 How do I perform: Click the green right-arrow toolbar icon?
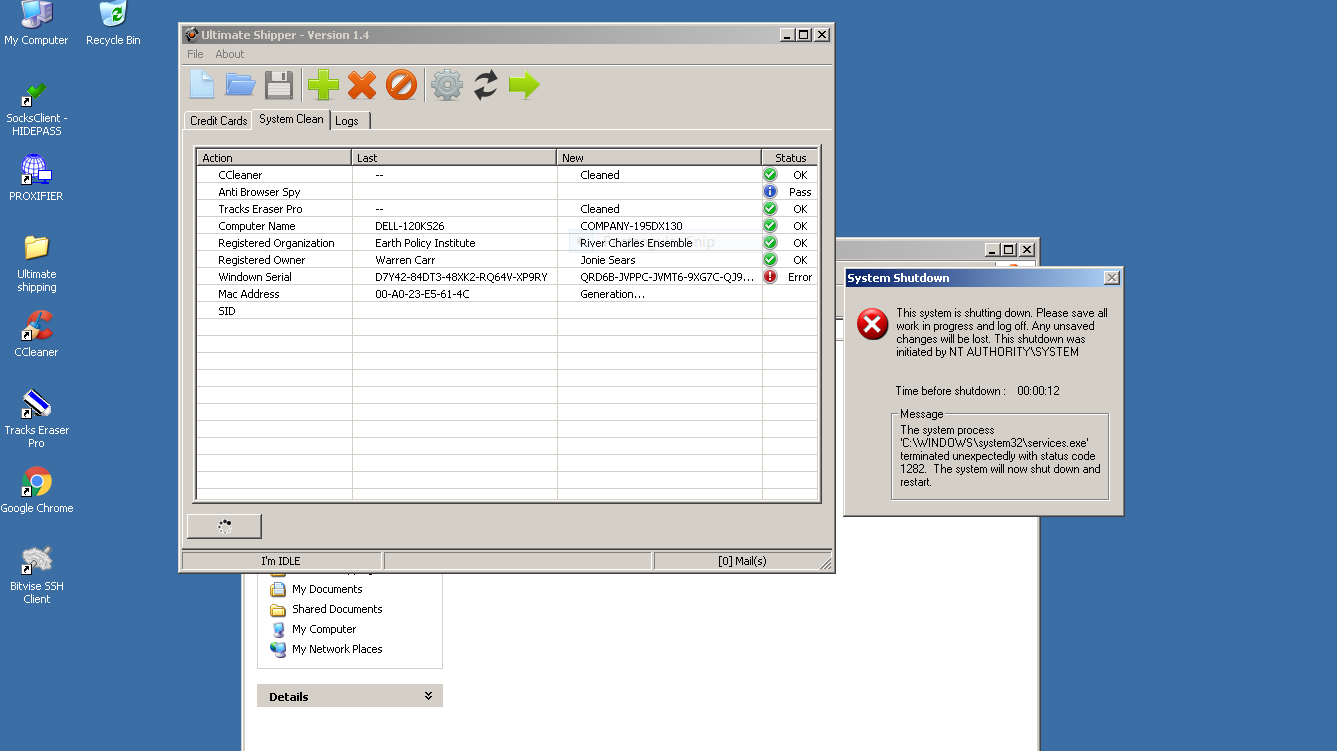tap(524, 85)
